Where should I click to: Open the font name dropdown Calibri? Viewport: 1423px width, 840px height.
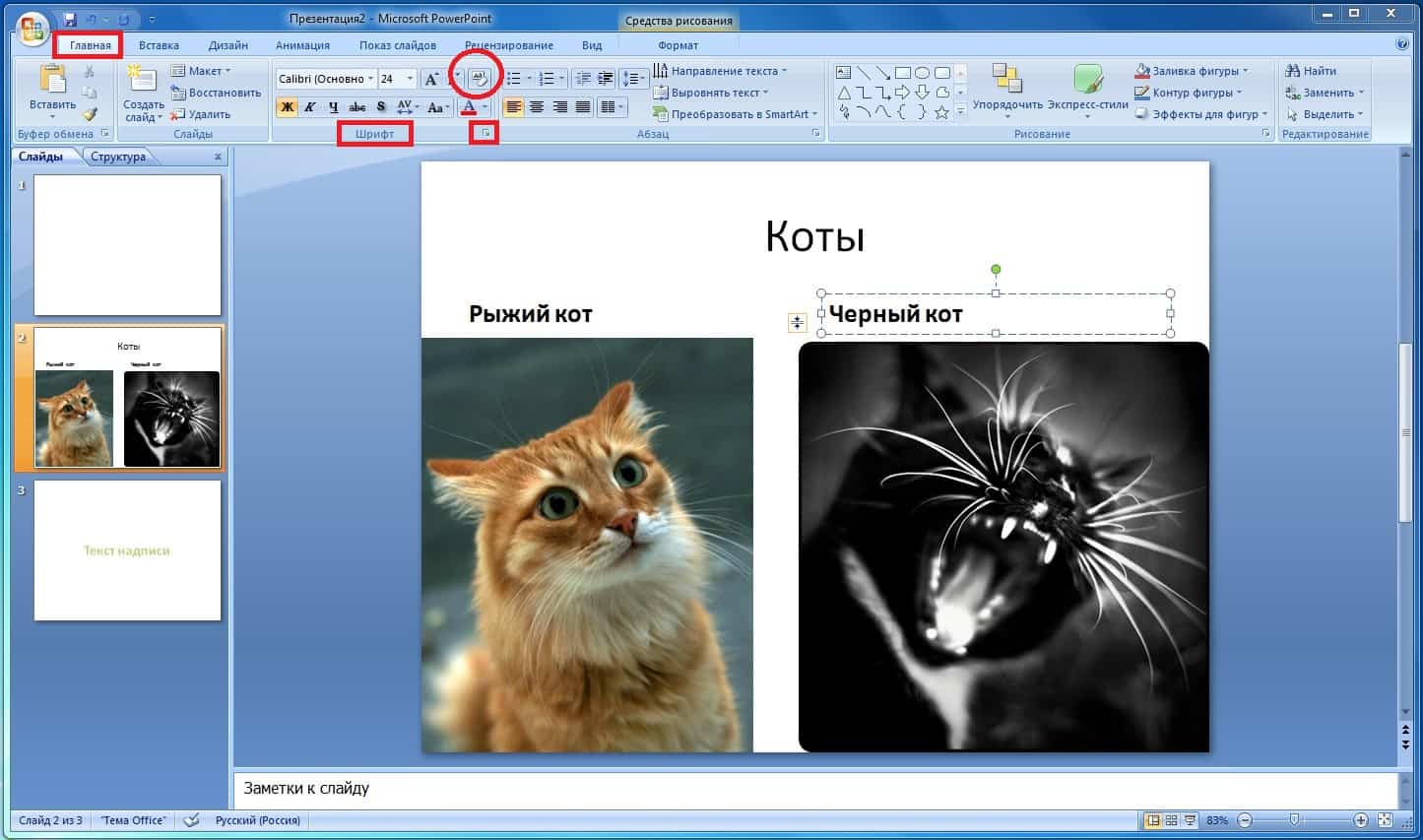[370, 79]
